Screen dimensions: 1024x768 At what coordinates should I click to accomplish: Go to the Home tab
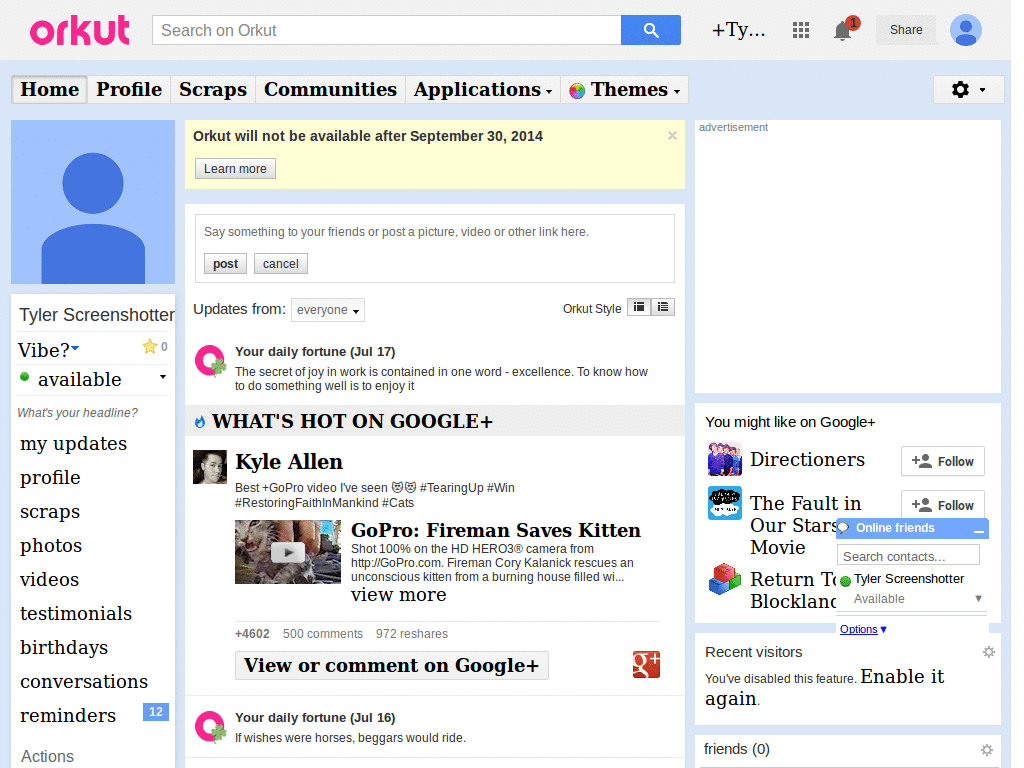point(50,89)
